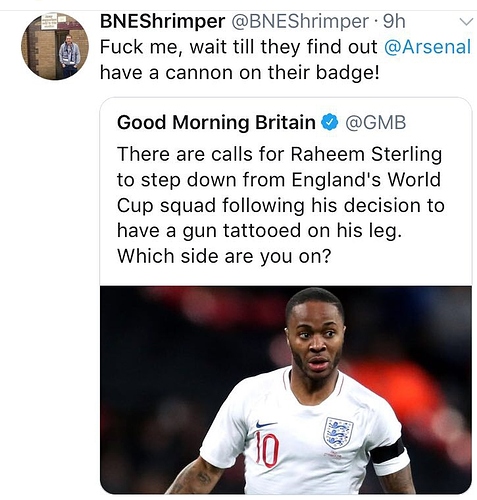
Task: Click the blue verified badge icon
Action: [x=330, y=122]
